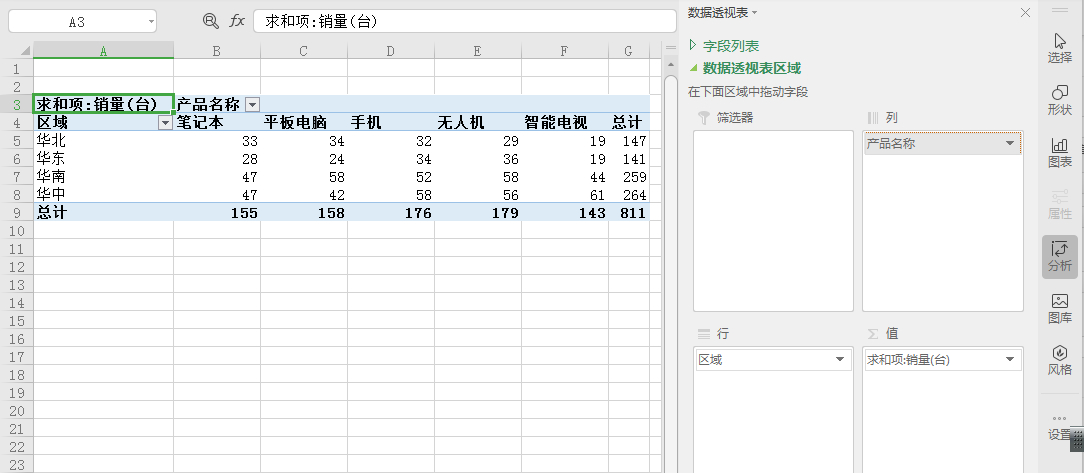Select column G header
Screen dimensions: 1084x473
[x=628, y=50]
